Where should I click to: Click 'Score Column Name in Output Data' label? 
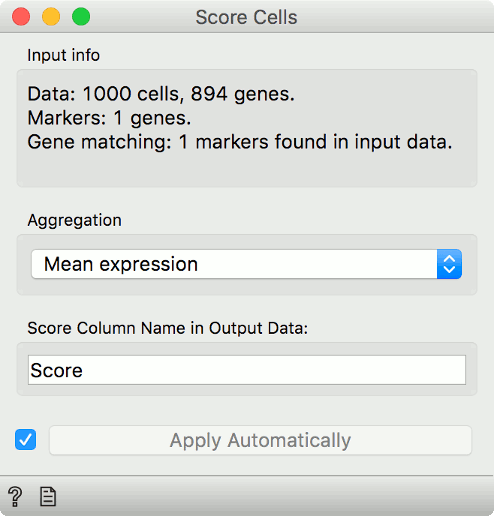(168, 328)
